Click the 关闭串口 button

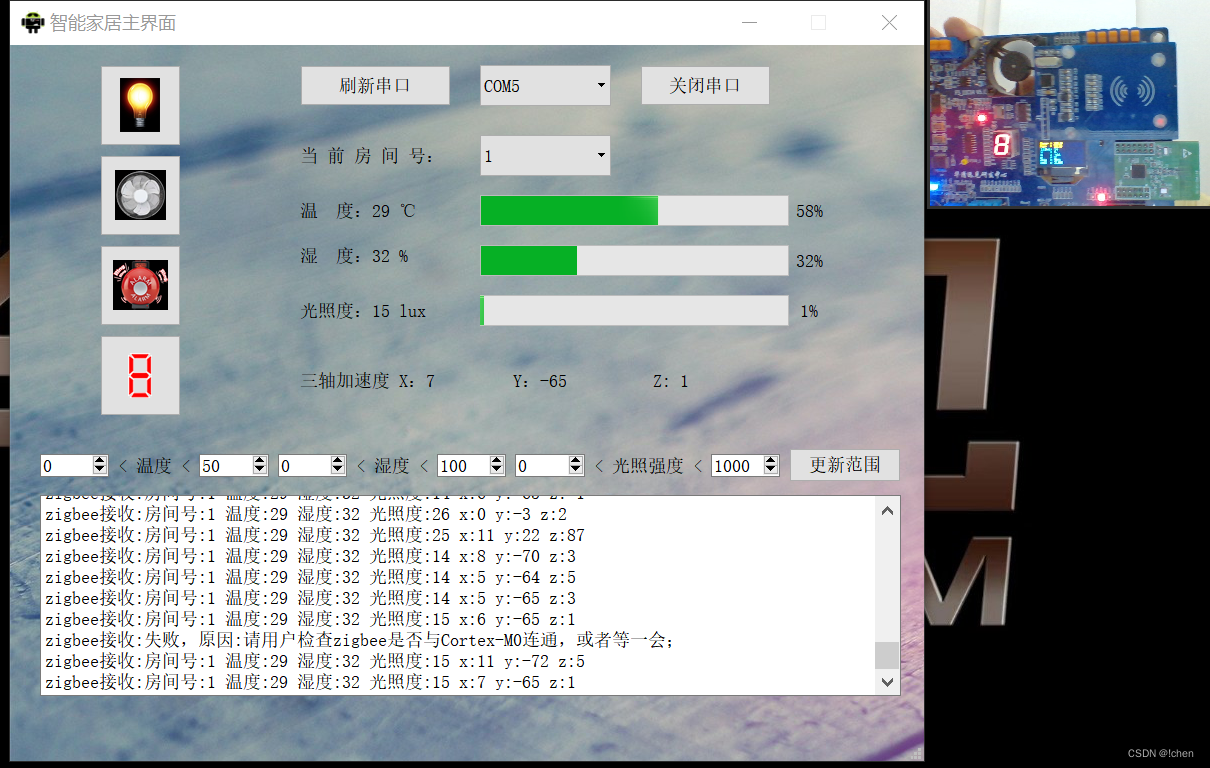tap(705, 86)
